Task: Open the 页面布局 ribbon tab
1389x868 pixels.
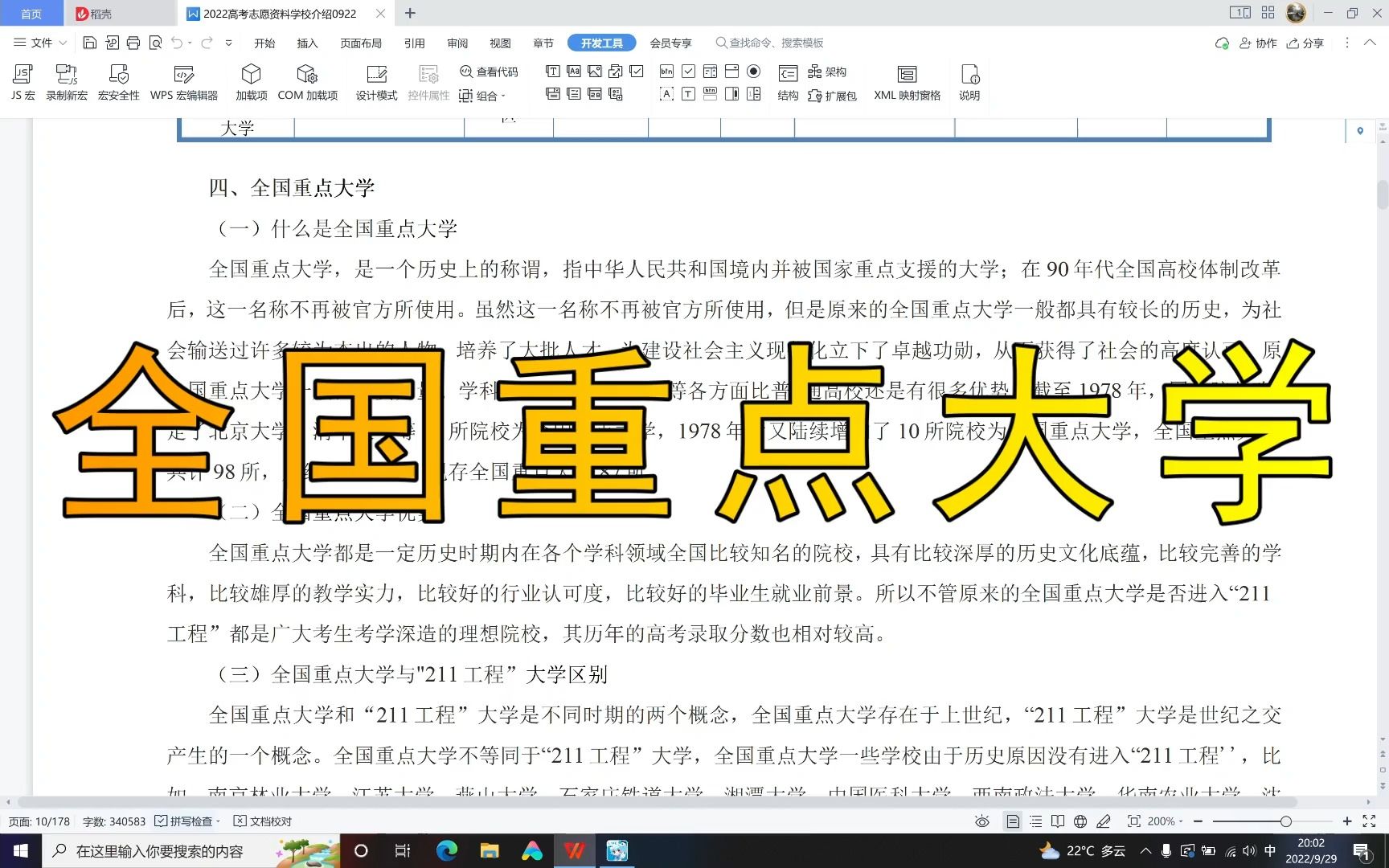Action: tap(361, 43)
